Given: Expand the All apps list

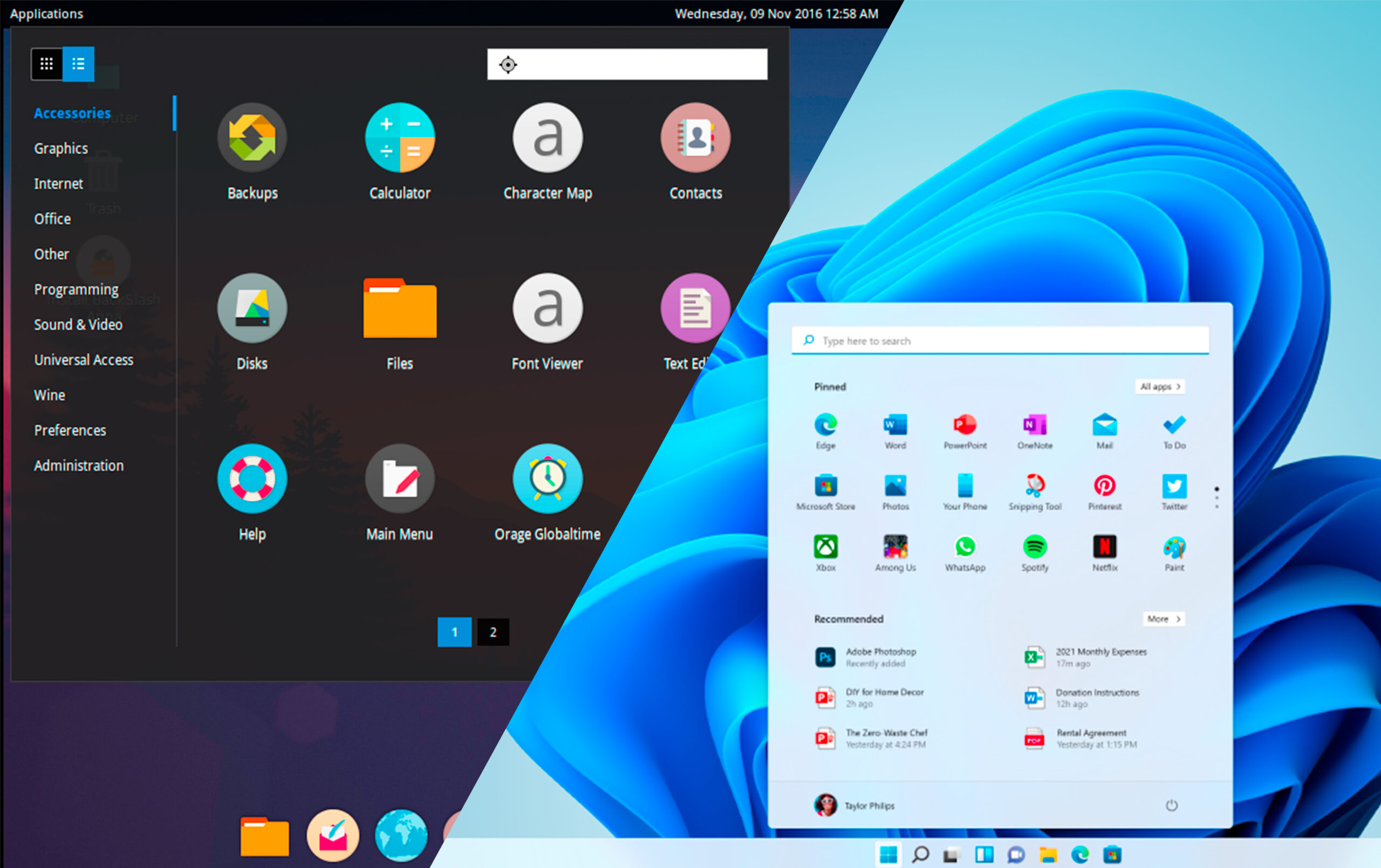Looking at the screenshot, I should tap(1160, 387).
